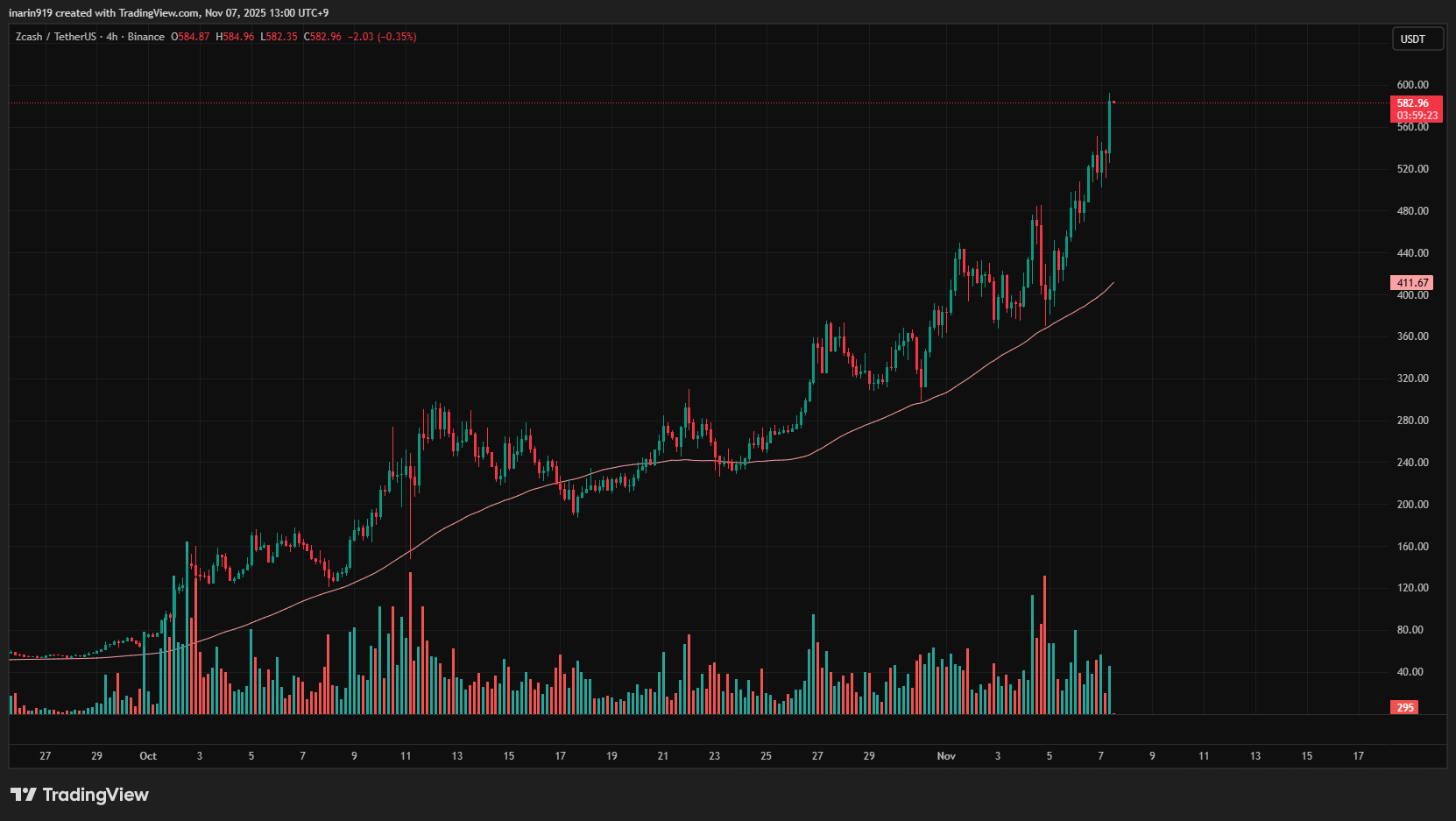
Task: Click the red 295 volume label
Action: (x=1404, y=708)
